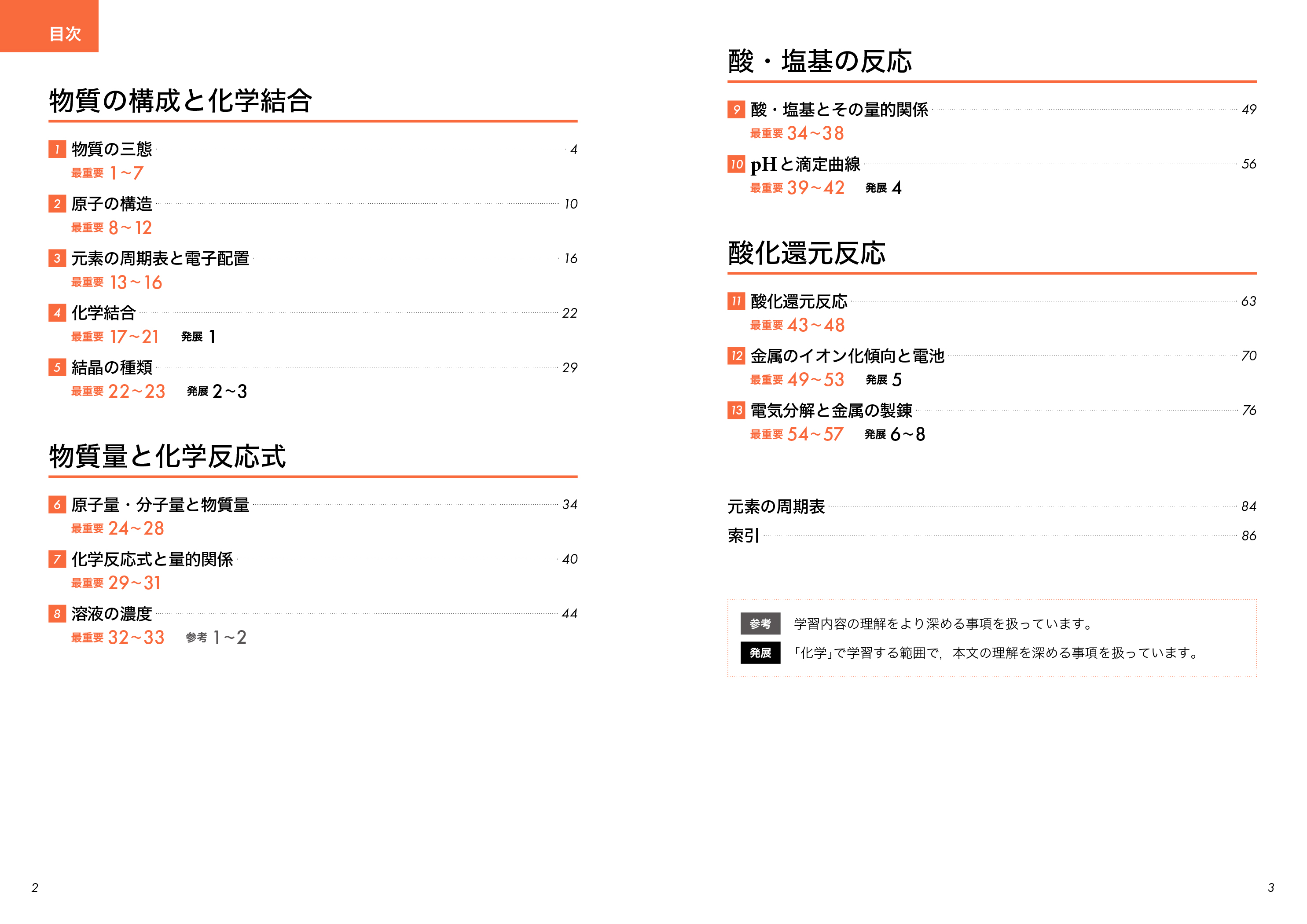This screenshot has height=924, width=1307.
Task: Click page number 70 for 金属のイオン化傾向と電池
Action: (x=1249, y=356)
